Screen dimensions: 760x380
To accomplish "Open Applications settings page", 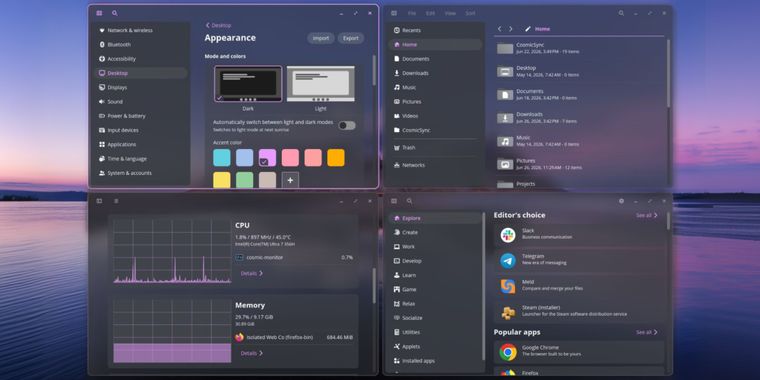I will pyautogui.click(x=141, y=144).
